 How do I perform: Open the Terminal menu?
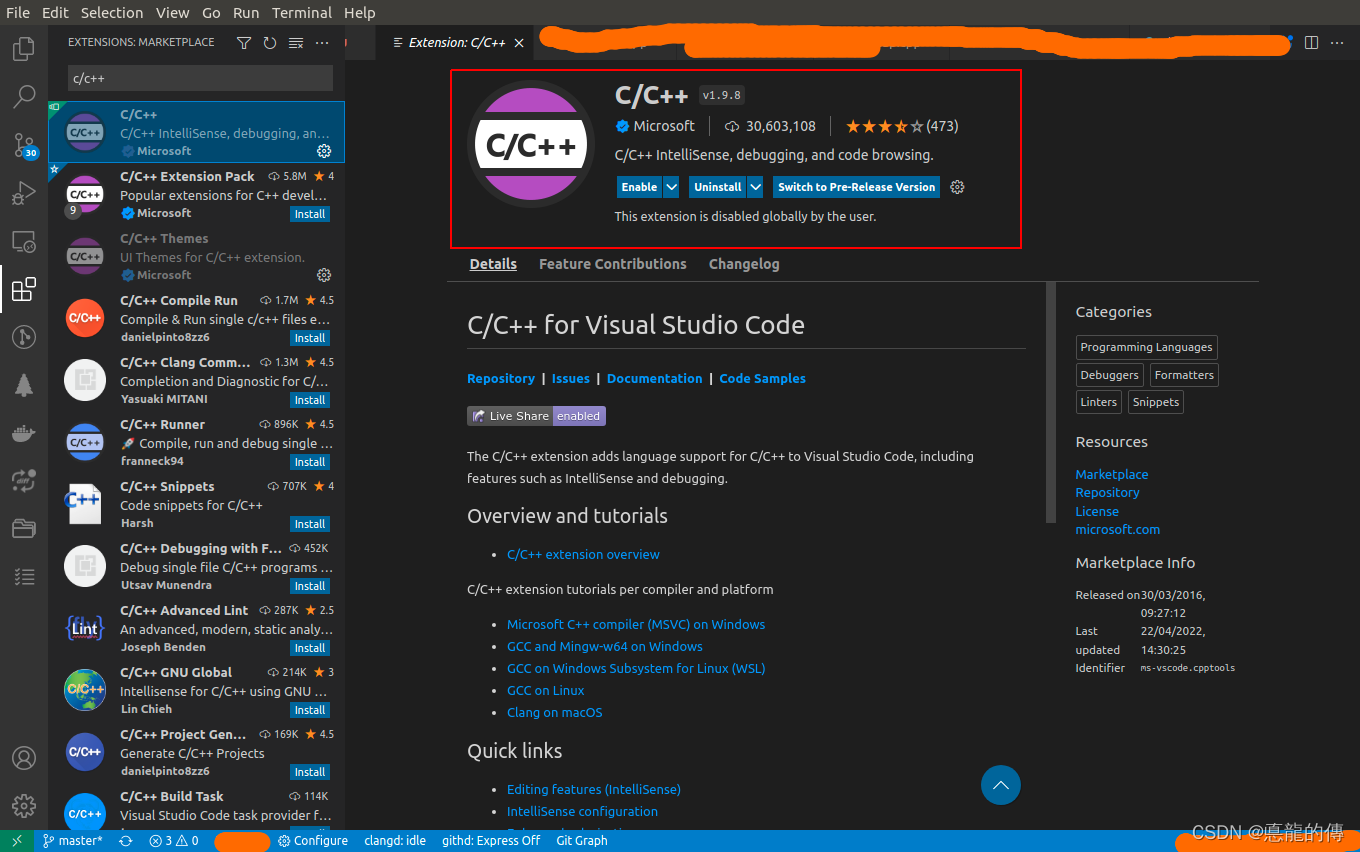pyautogui.click(x=302, y=13)
